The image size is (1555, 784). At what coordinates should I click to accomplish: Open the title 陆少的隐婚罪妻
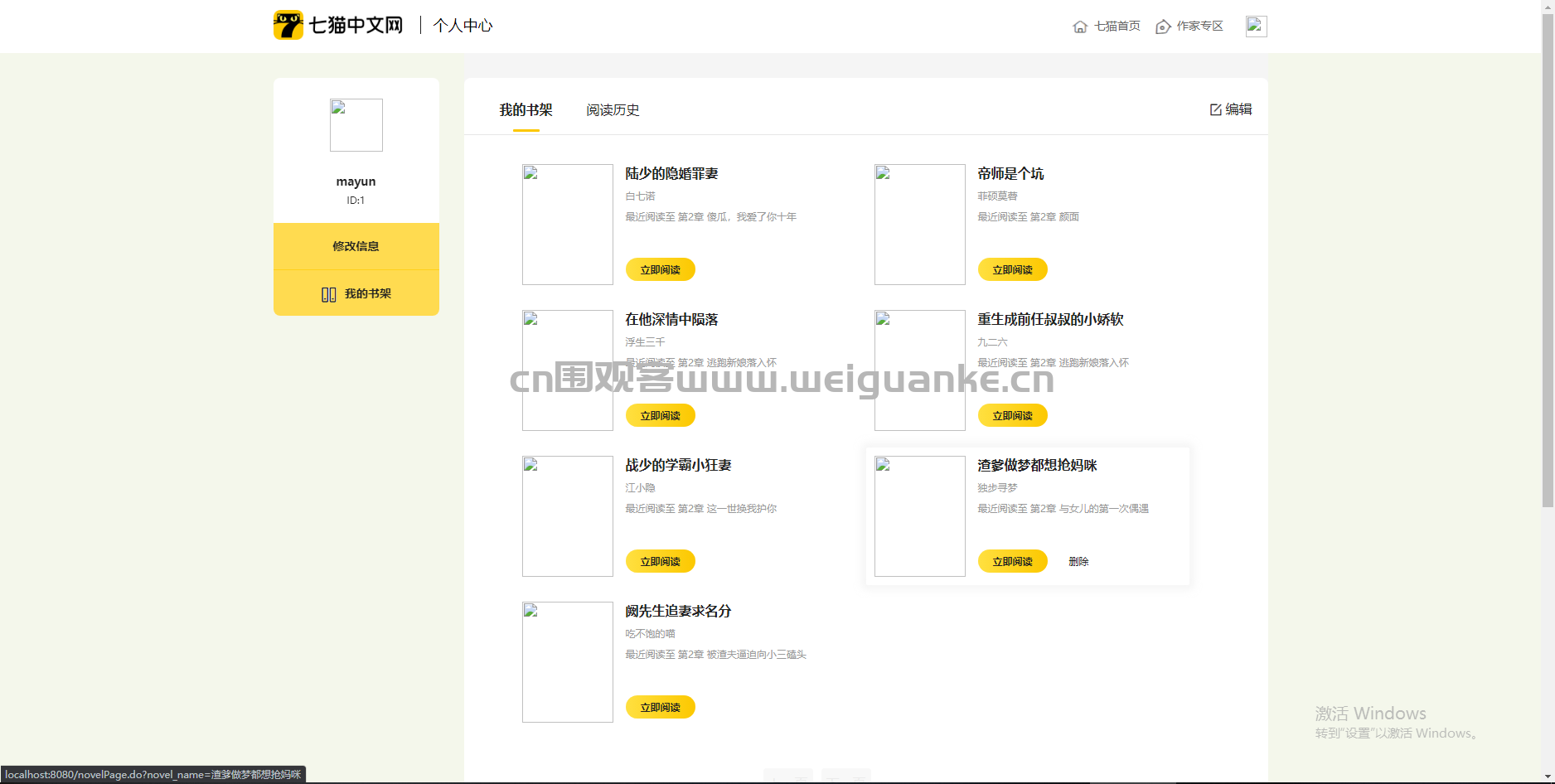671,173
